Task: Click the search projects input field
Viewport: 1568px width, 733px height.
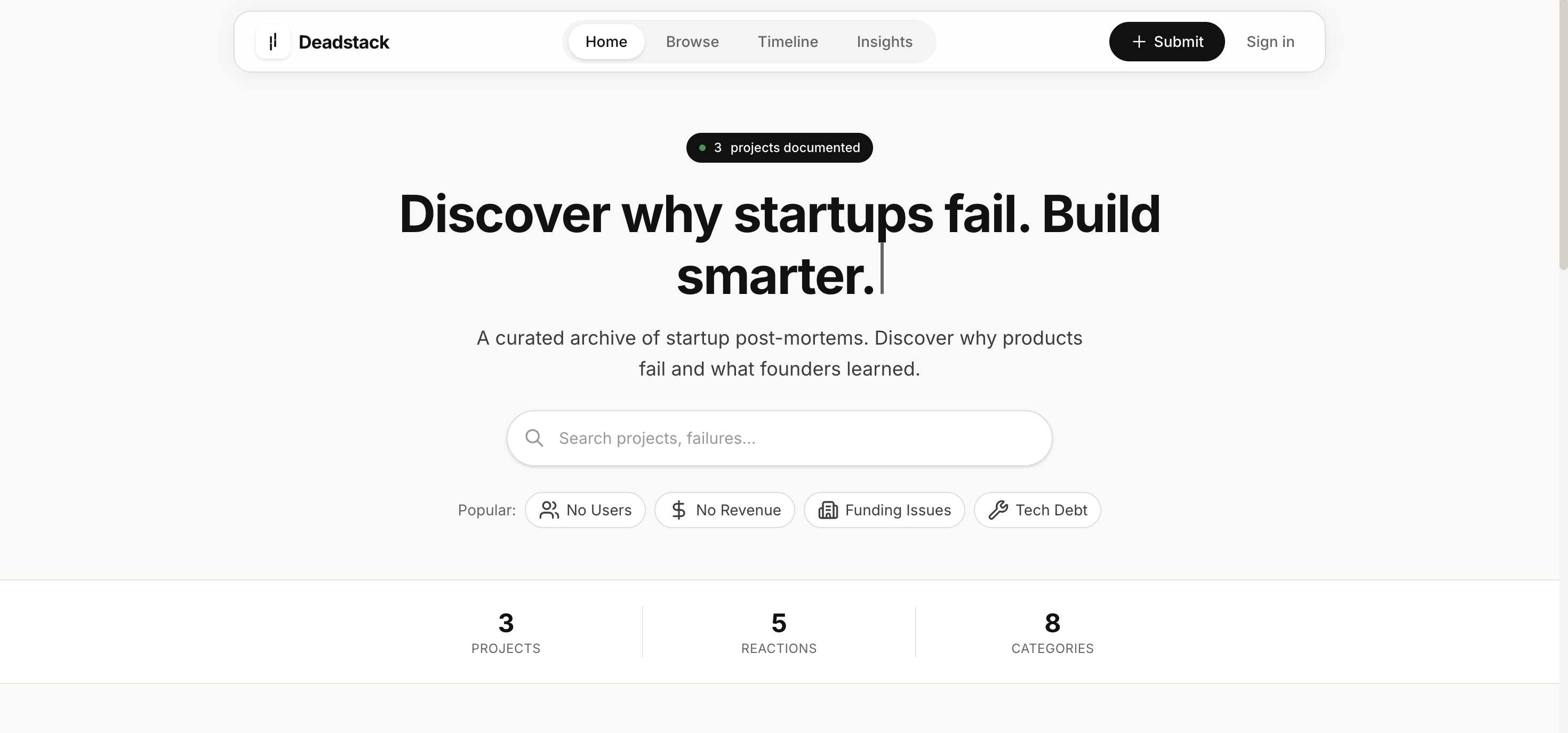Action: (x=779, y=438)
